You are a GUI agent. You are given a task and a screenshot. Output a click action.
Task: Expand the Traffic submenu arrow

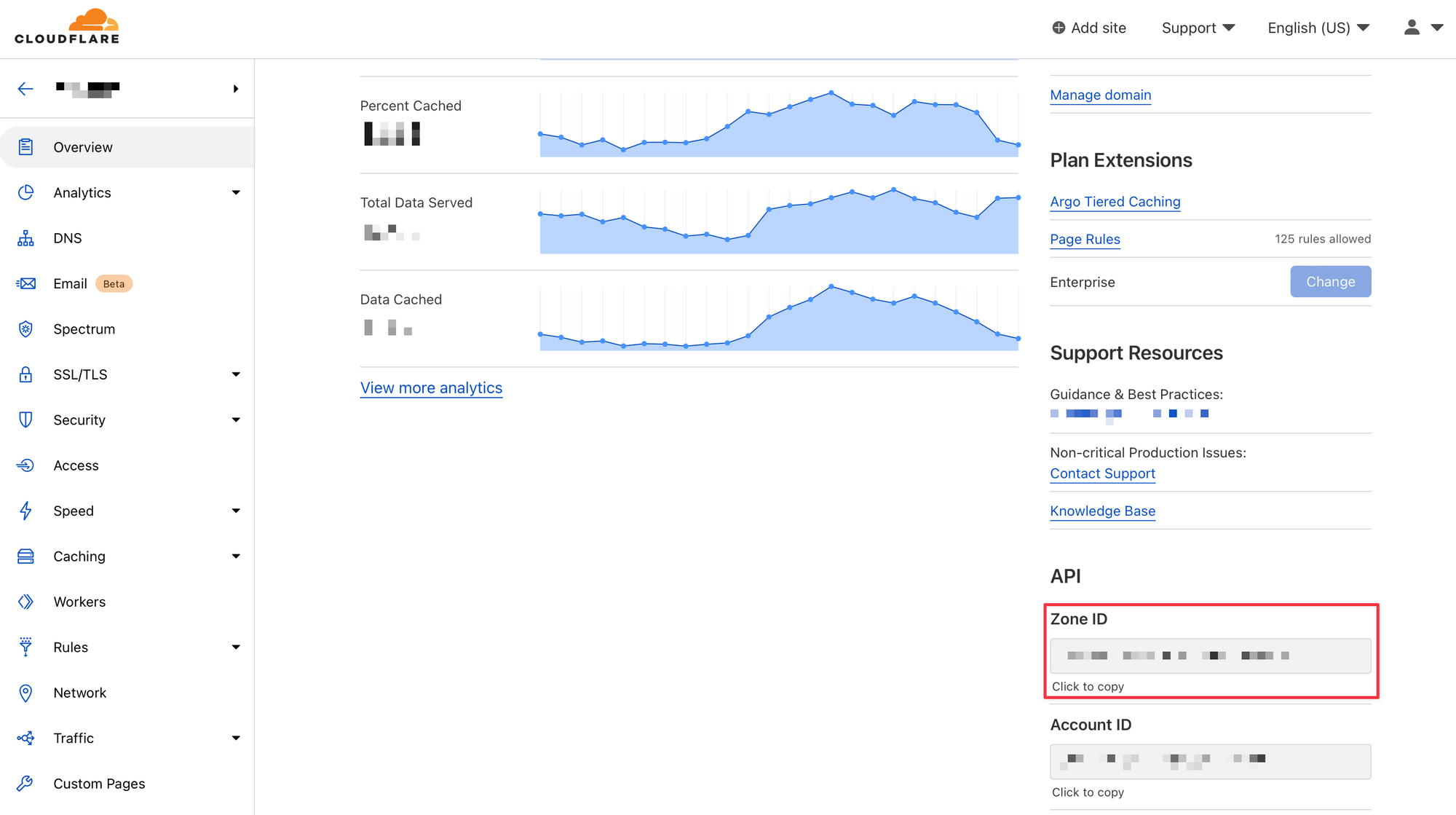[236, 738]
